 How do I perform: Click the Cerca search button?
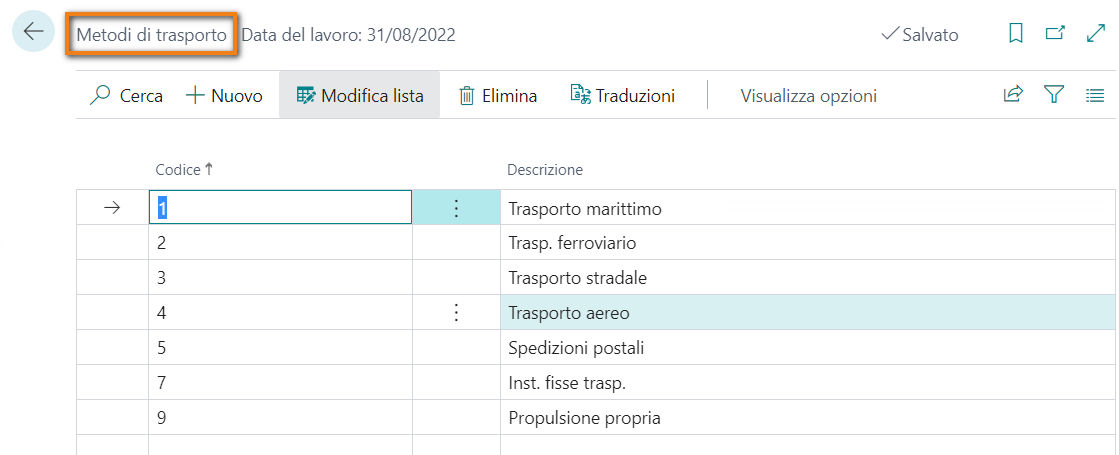[x=127, y=96]
